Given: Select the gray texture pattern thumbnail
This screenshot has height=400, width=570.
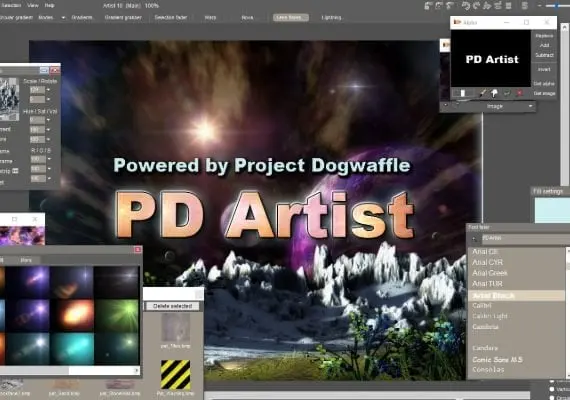Looking at the screenshot, I should click(x=176, y=327).
